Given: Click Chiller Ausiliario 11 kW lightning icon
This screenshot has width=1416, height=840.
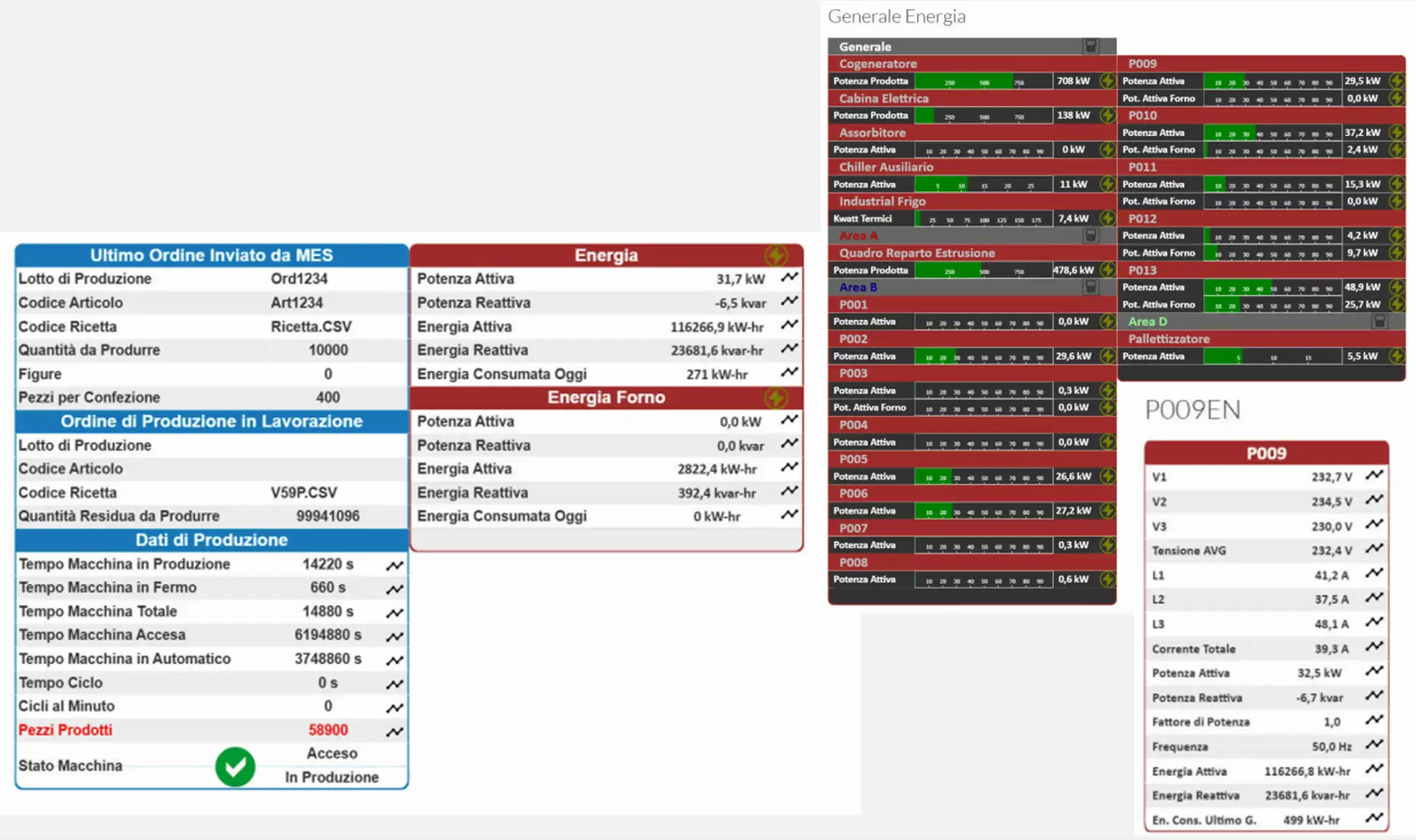Looking at the screenshot, I should 1108,184.
